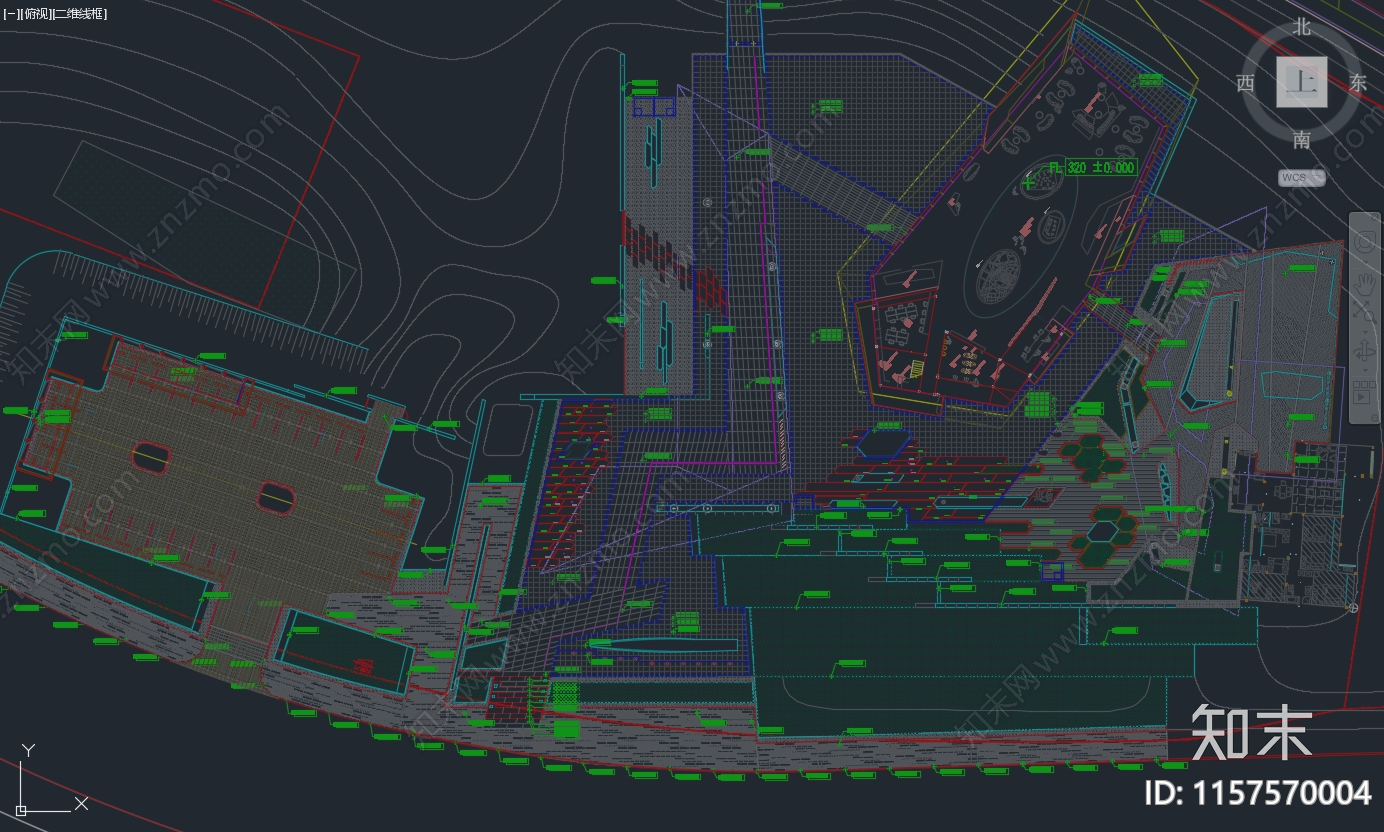Screen dimensions: 1384x832
Task: Select the FL 320 ±0.000 elevation label
Action: [1092, 167]
